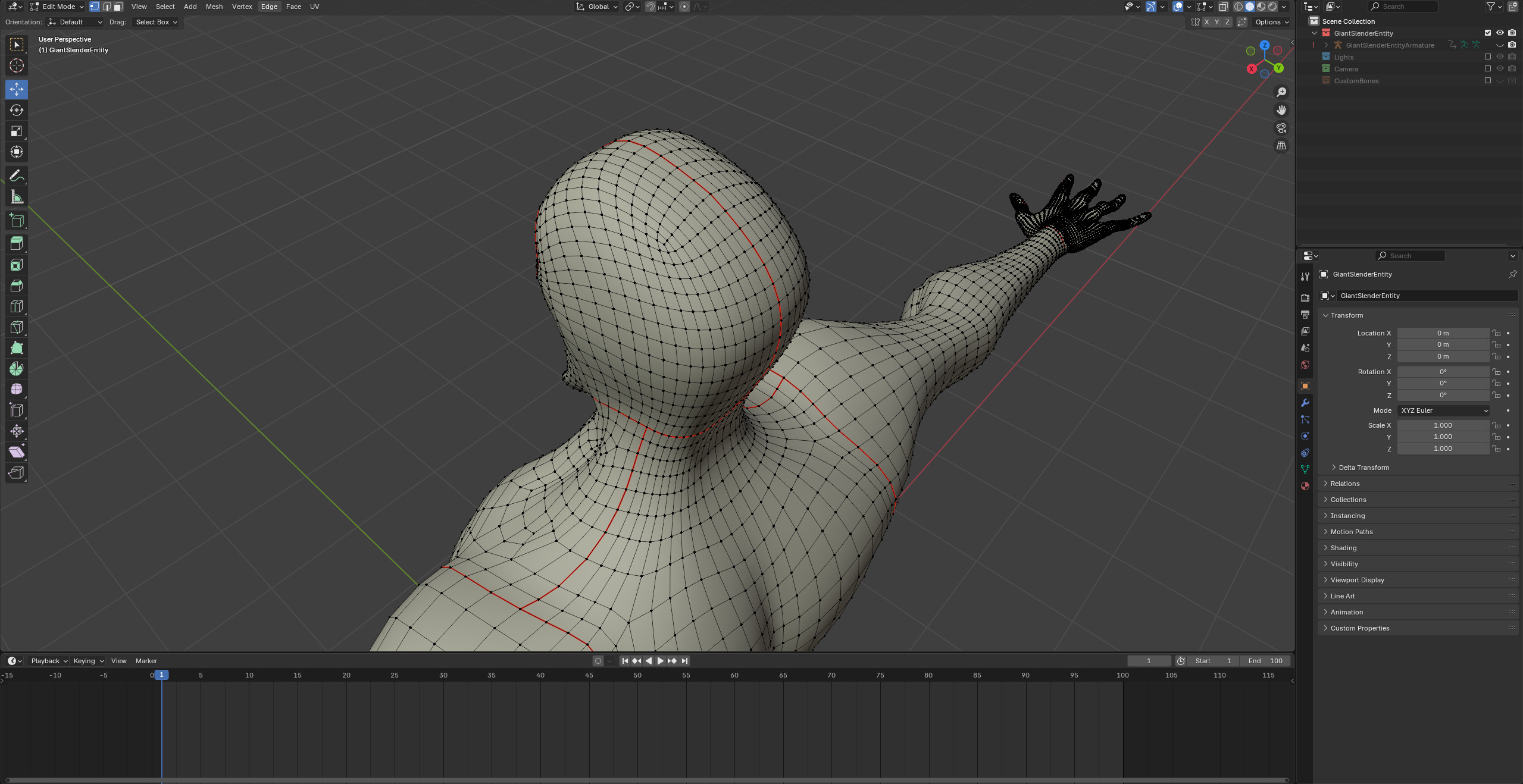Expand GiantSlenderEntityArmature in outliner
The width and height of the screenshot is (1523, 784).
pos(1326,45)
